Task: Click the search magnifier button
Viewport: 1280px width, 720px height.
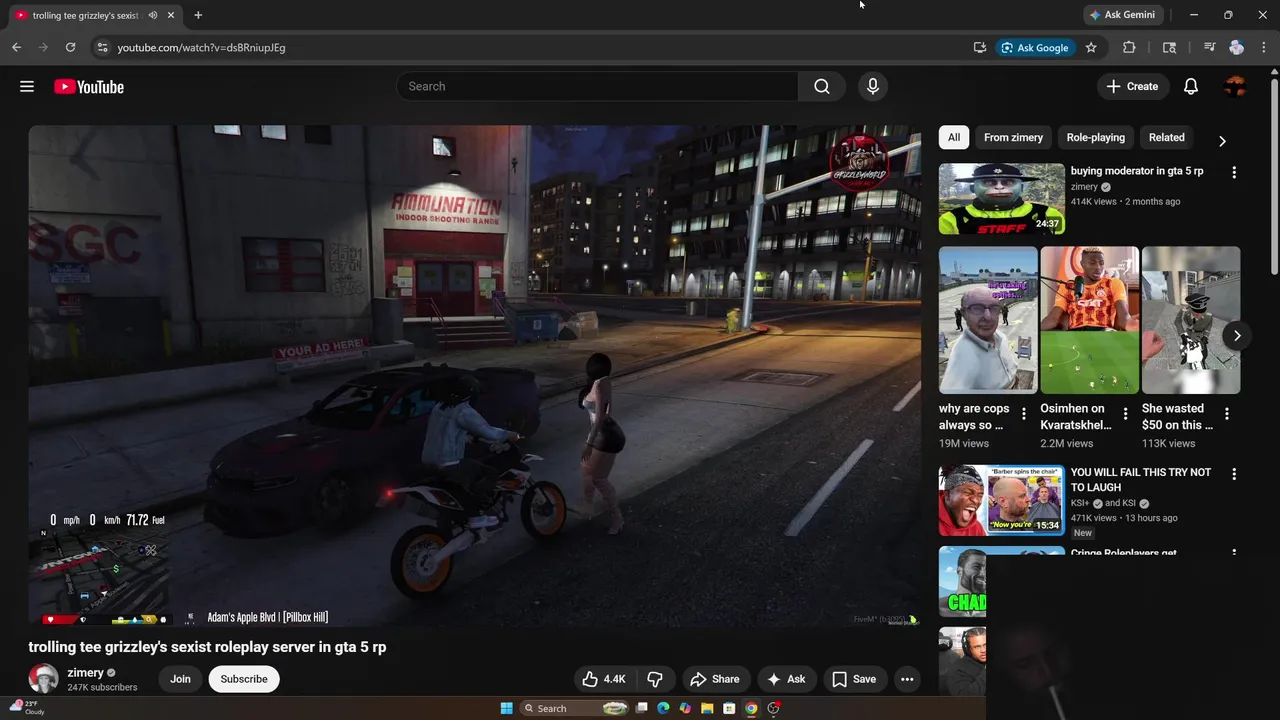Action: (x=822, y=87)
